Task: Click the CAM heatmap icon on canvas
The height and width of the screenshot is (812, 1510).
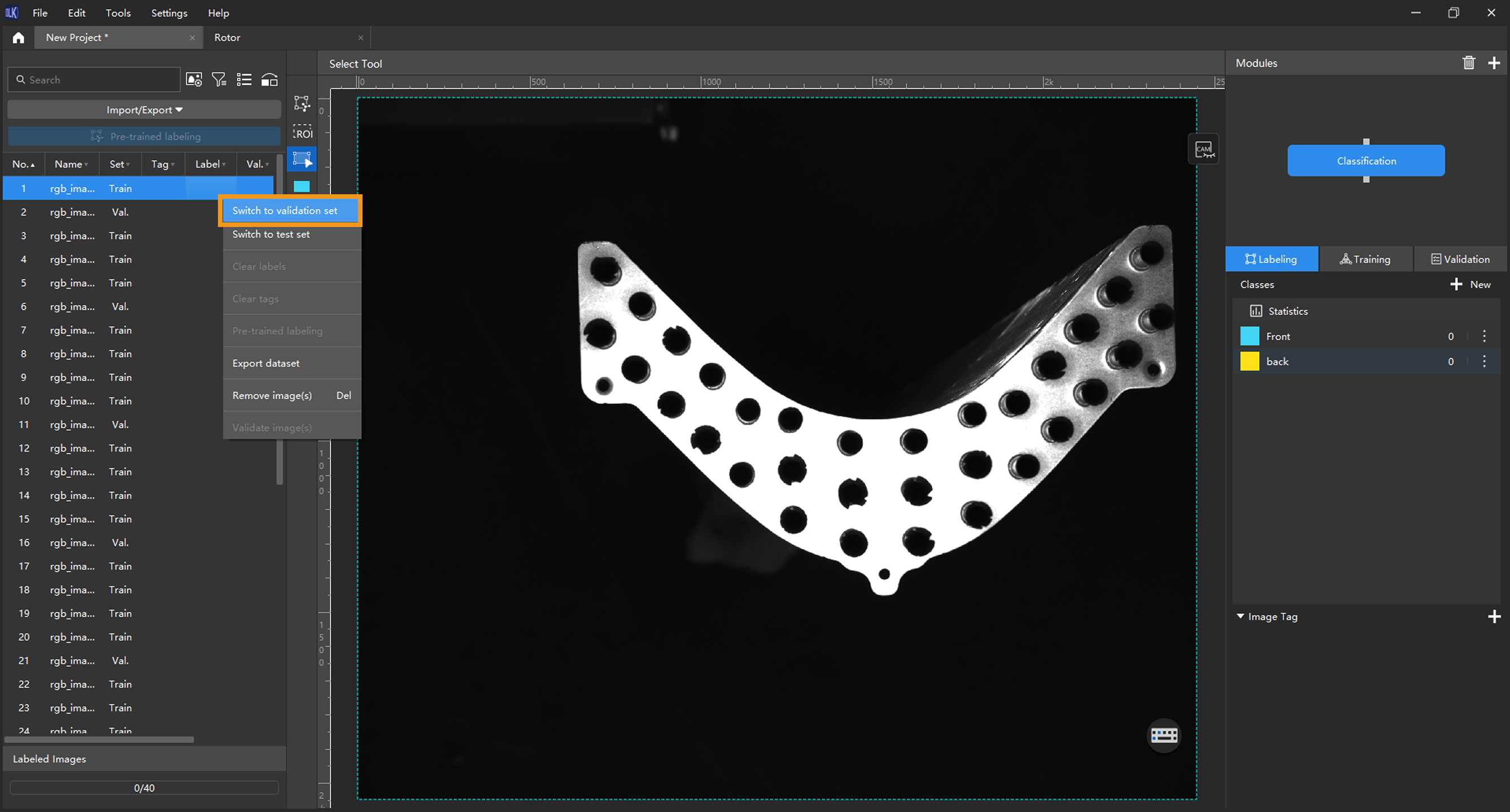Action: 1203,150
